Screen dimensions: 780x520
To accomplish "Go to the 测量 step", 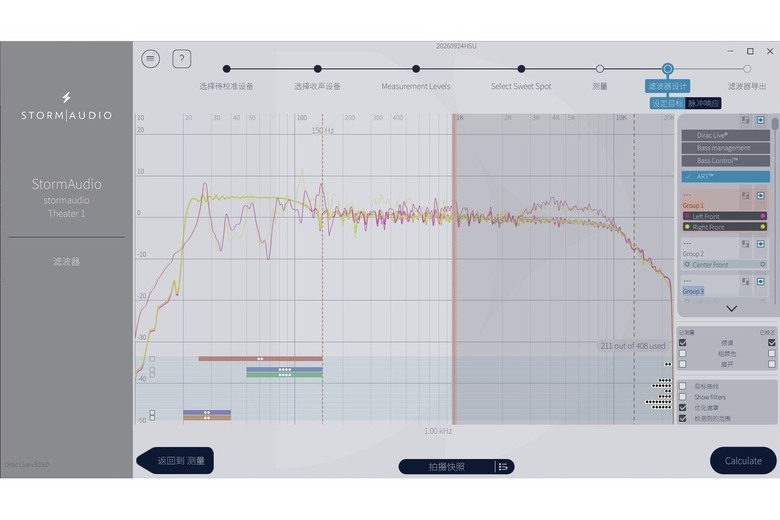I will (x=600, y=69).
